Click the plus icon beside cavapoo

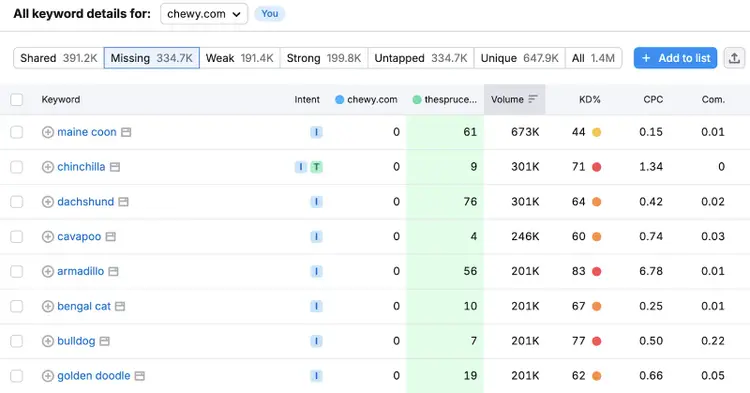[x=47, y=237]
